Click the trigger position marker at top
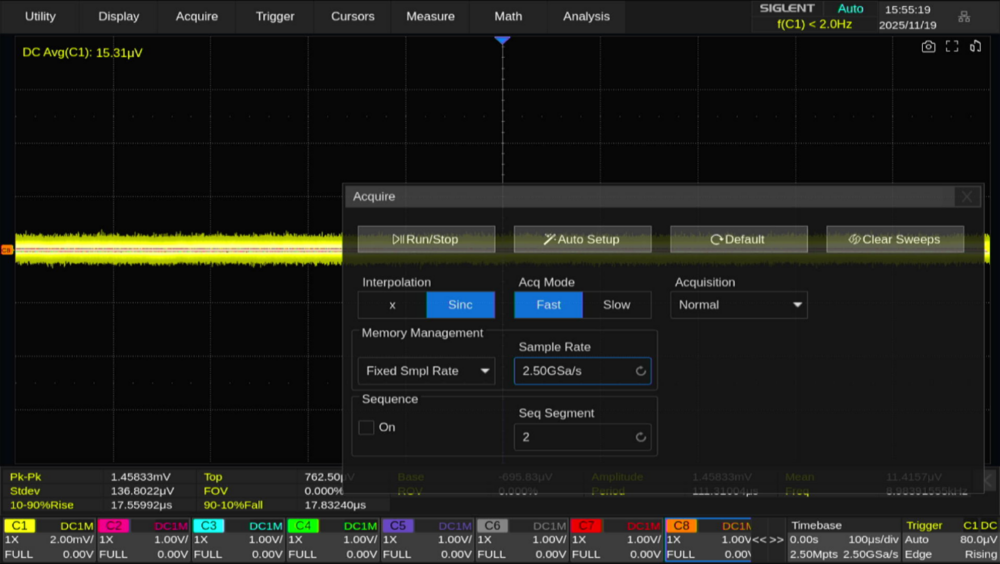This screenshot has width=1000, height=564. coord(502,39)
